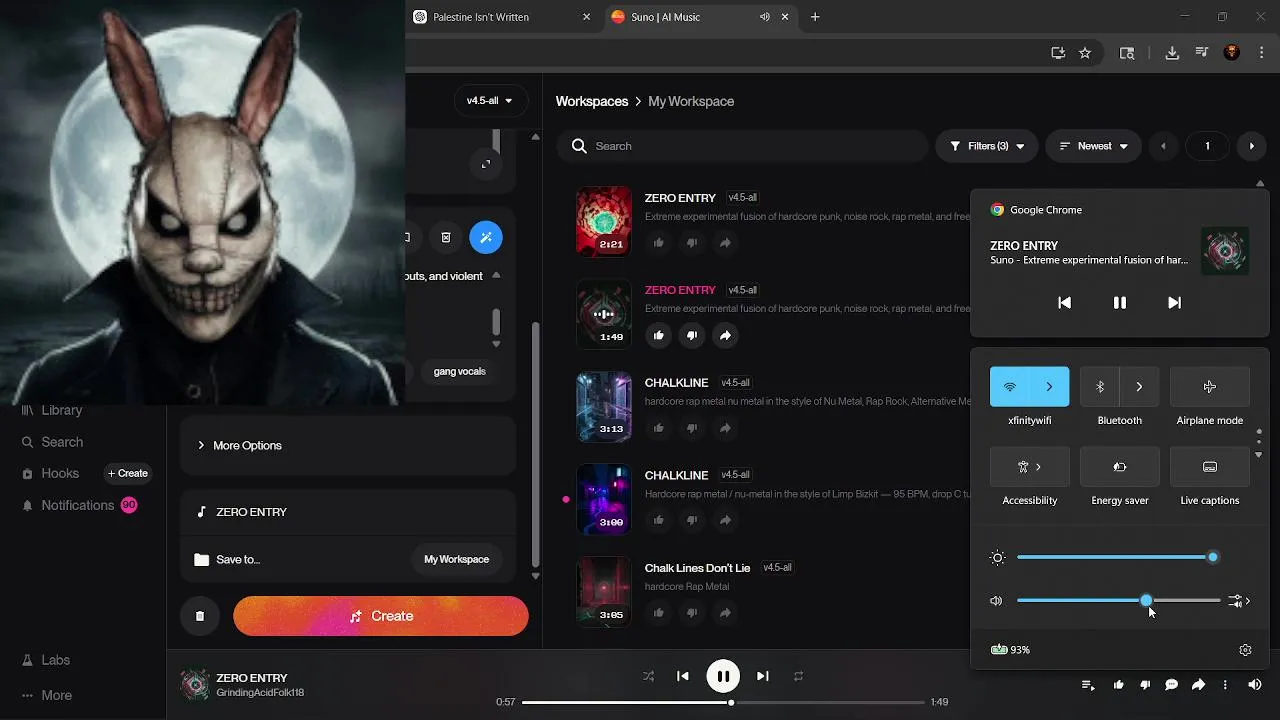
Task: Mute system volume via speaker icon by slider
Action: click(996, 601)
